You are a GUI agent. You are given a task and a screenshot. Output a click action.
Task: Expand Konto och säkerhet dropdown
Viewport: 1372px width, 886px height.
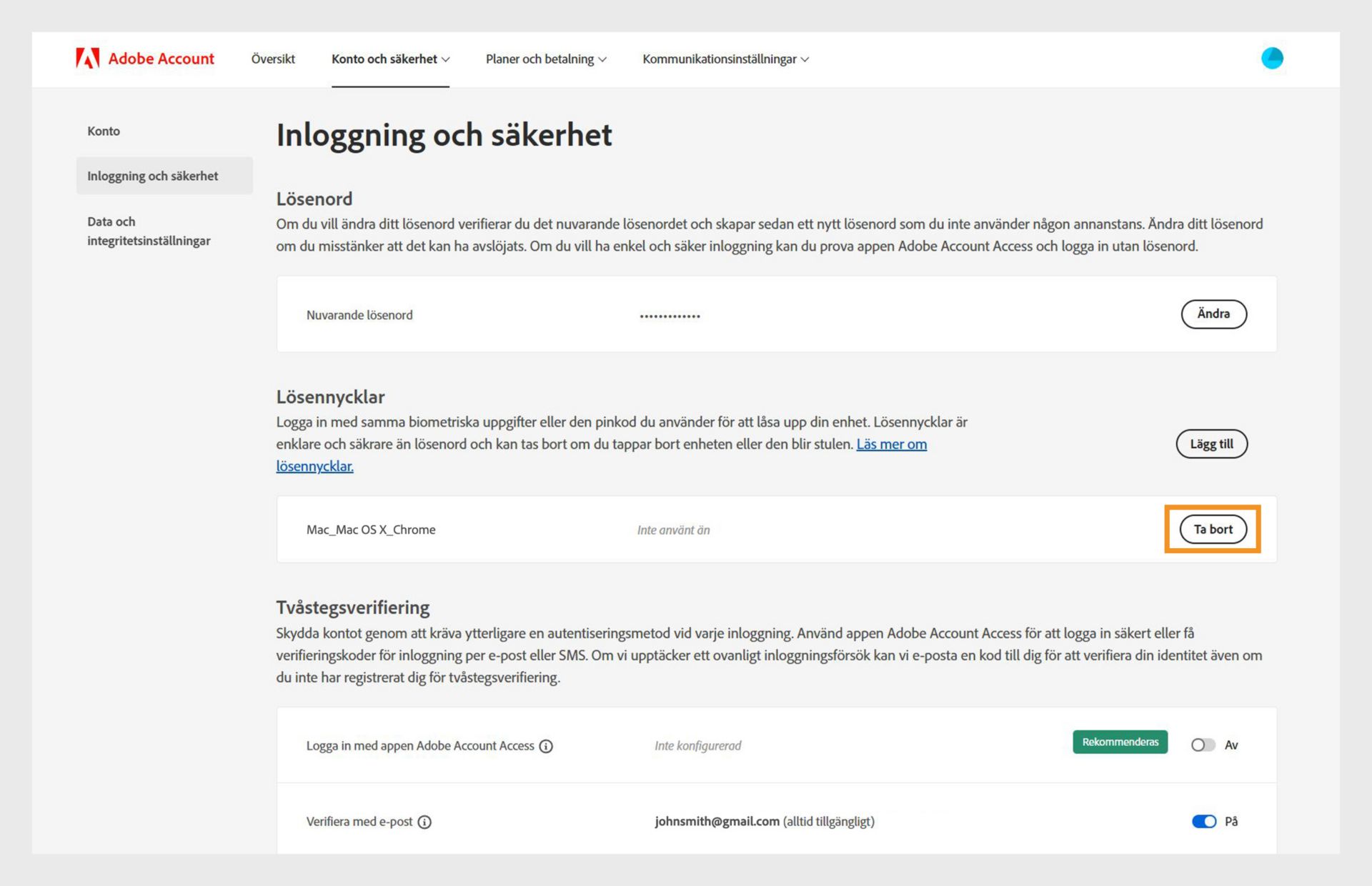(390, 59)
